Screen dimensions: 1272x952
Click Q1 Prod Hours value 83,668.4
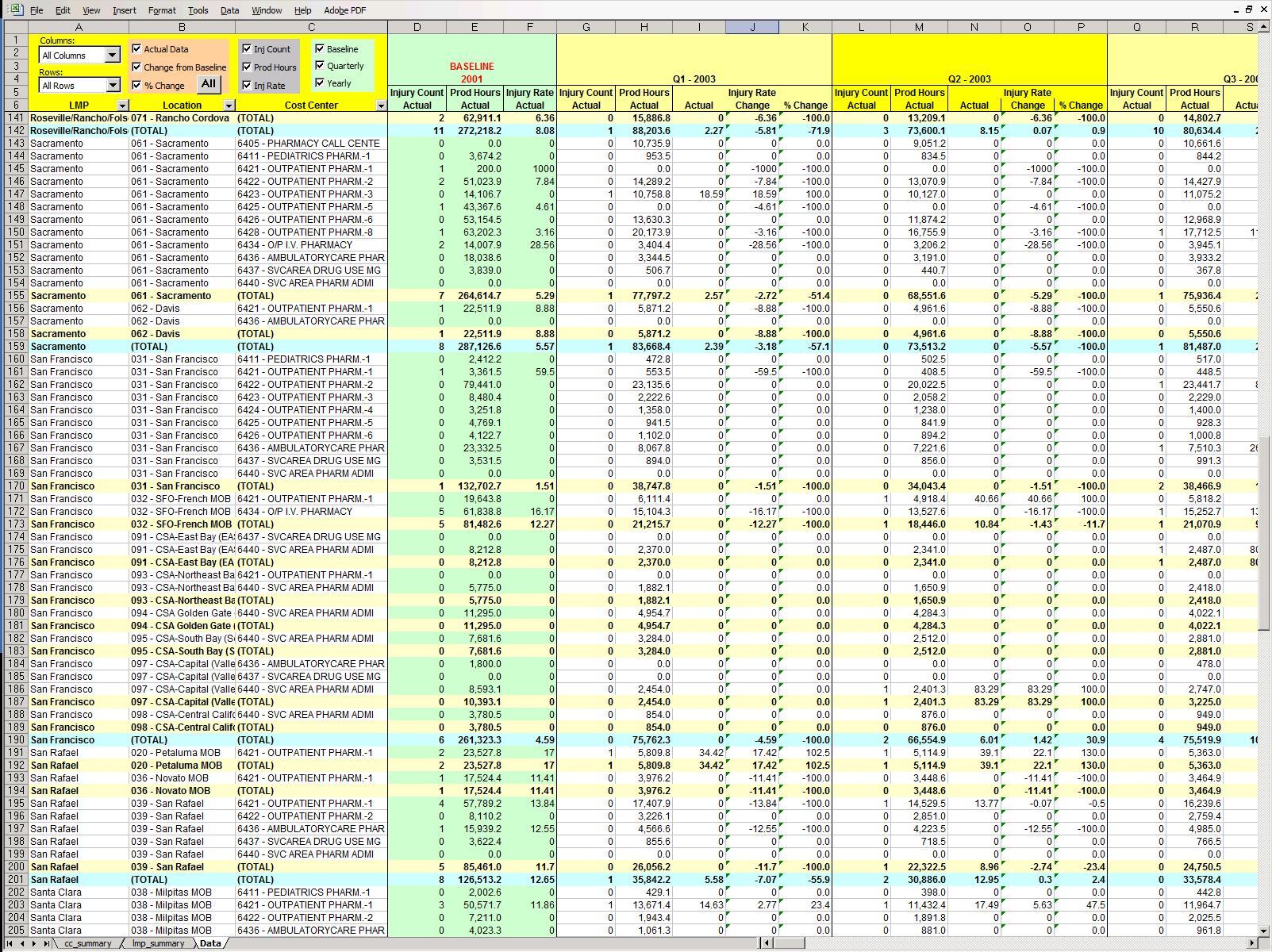point(644,347)
